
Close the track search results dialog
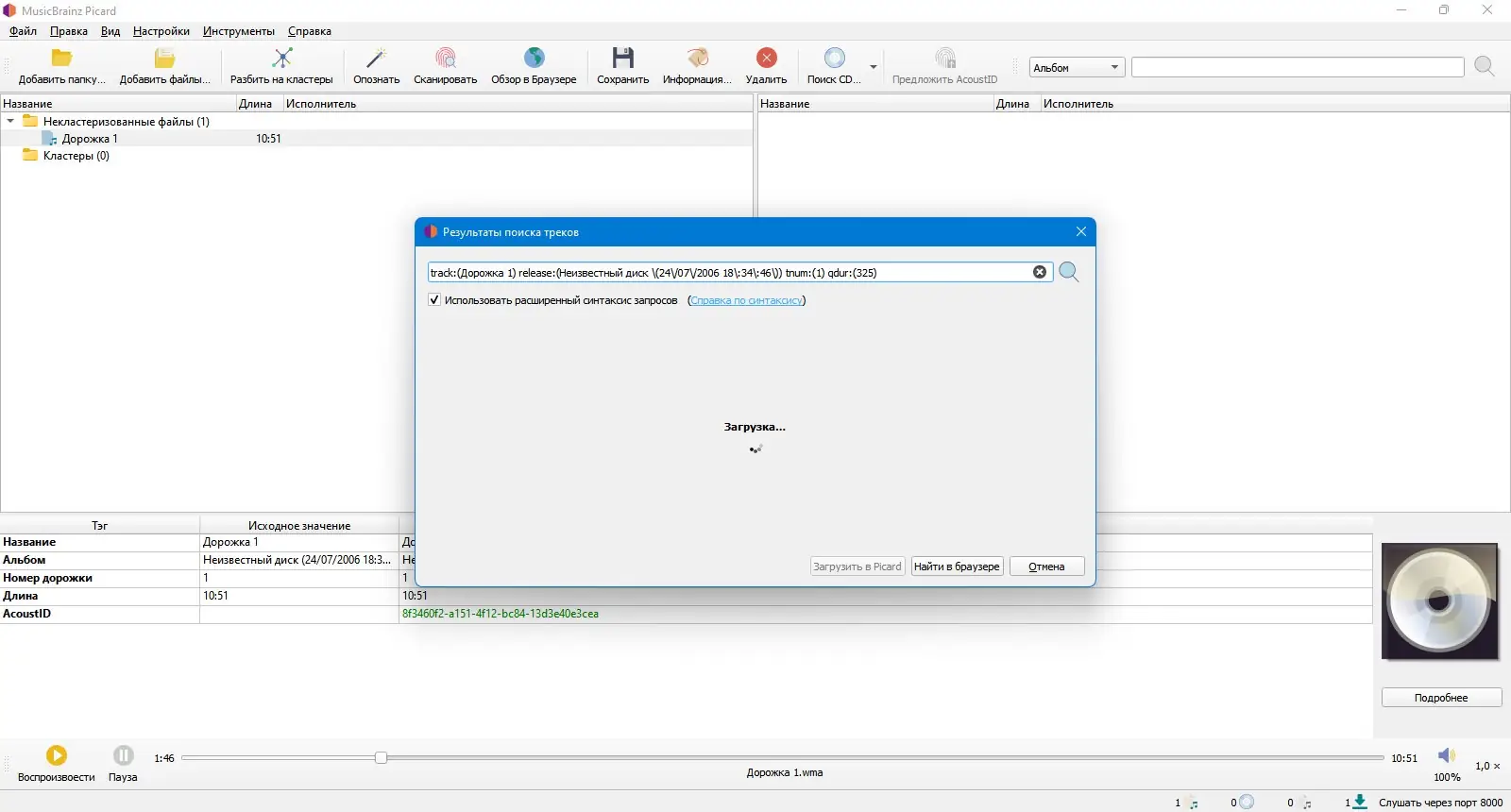1081,231
